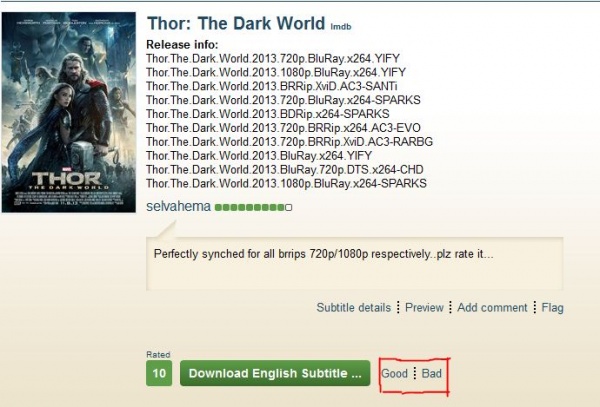Click the BRRip.XviD.AC3-SANTi release line
Viewport: 600px width, 407px height.
pyautogui.click(x=272, y=86)
